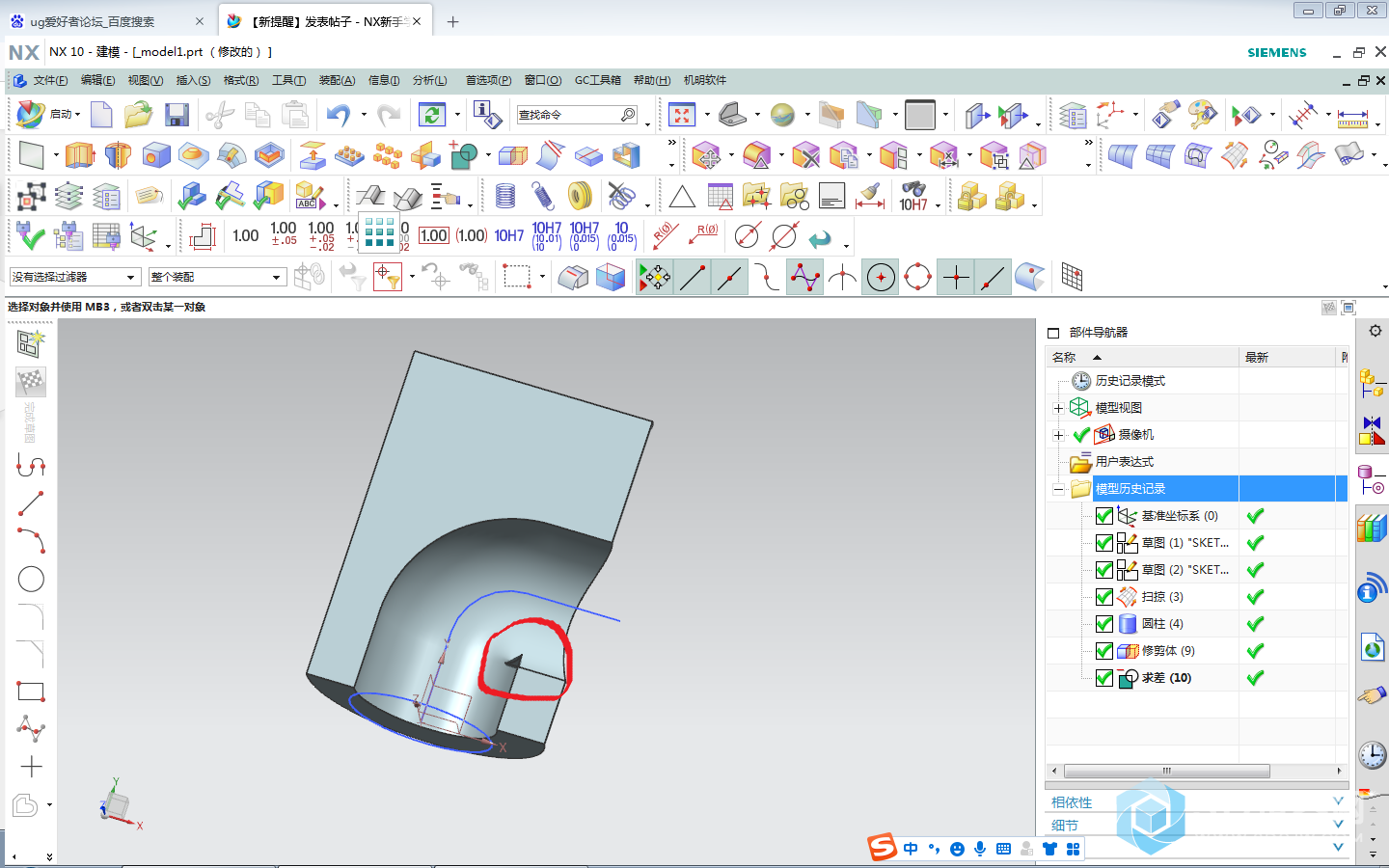This screenshot has width=1389, height=868.
Task: Click the clock history sidebar icon
Action: [1373, 754]
